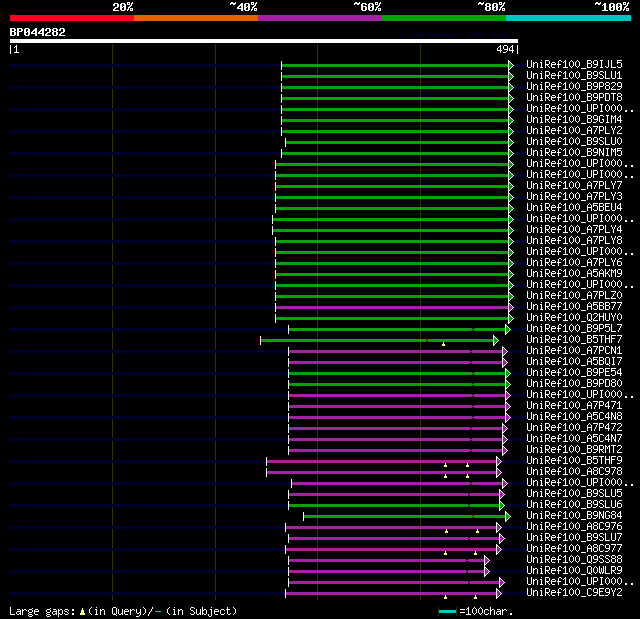Select the UniRef100_A5BB77 label
This screenshot has height=619, width=640.
click(x=574, y=307)
